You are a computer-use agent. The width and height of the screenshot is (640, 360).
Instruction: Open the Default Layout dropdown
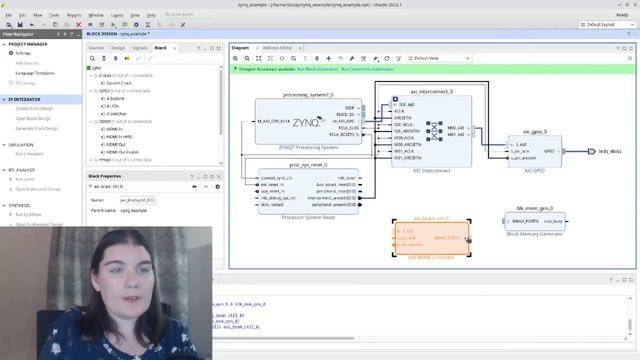607,25
